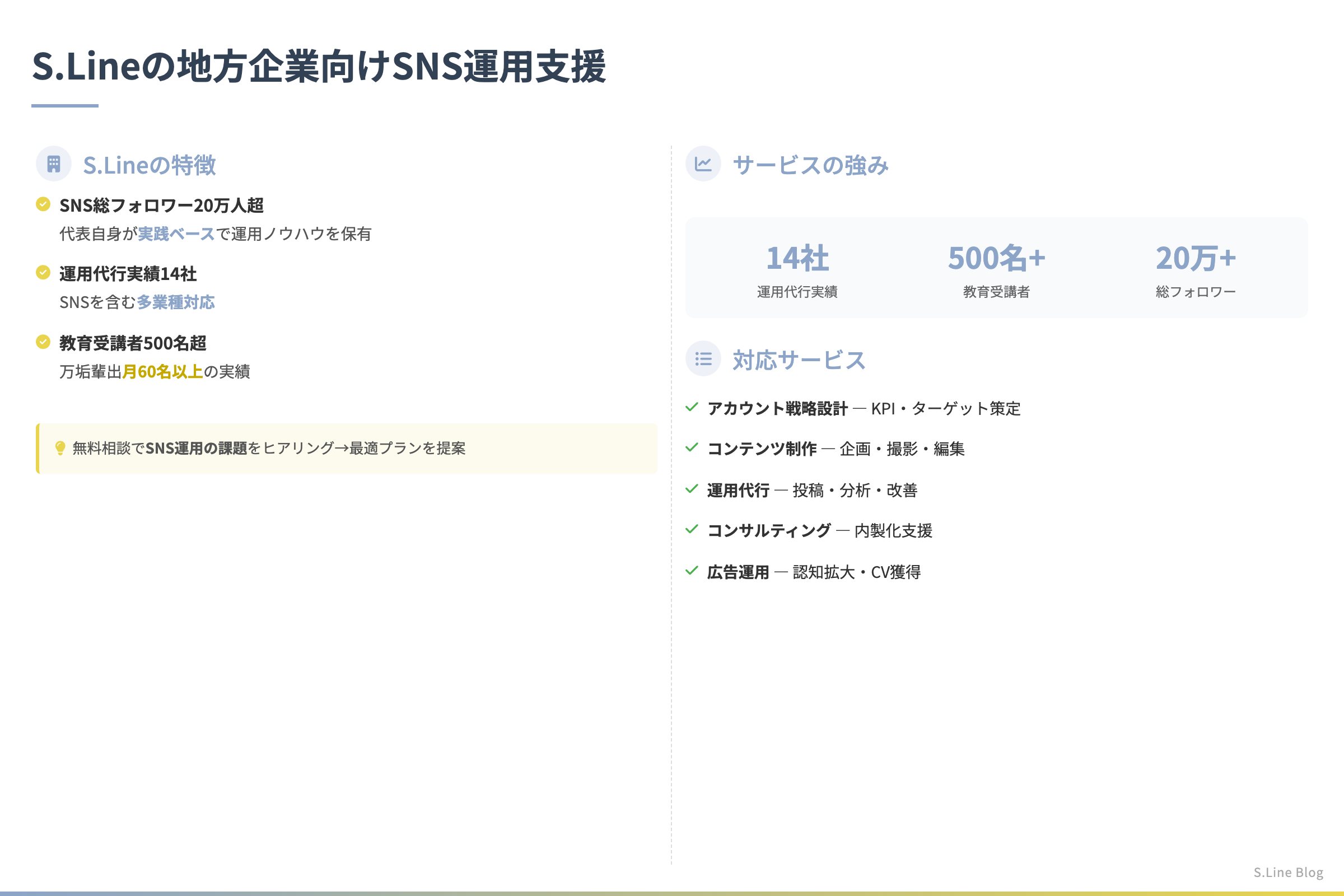Click the 総フォロワー label under 20万+

1196,292
